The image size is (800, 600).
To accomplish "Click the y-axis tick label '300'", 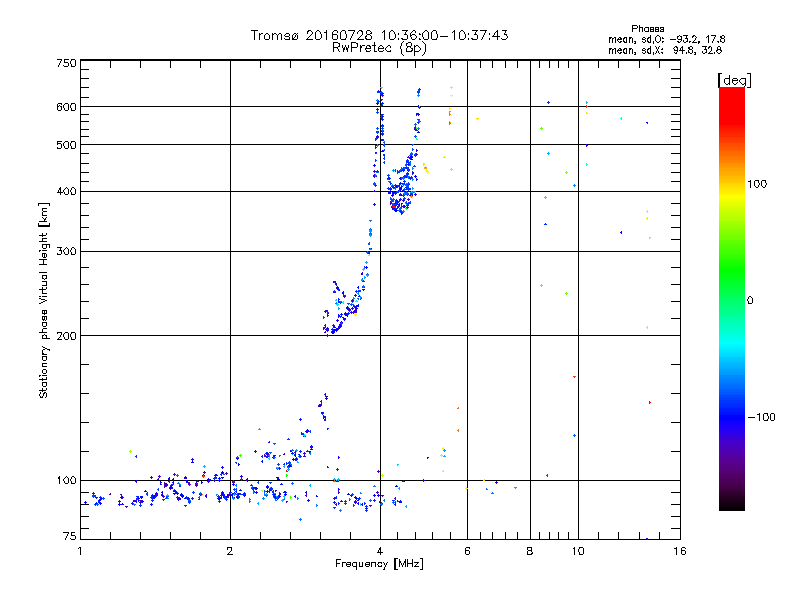I will (66, 251).
